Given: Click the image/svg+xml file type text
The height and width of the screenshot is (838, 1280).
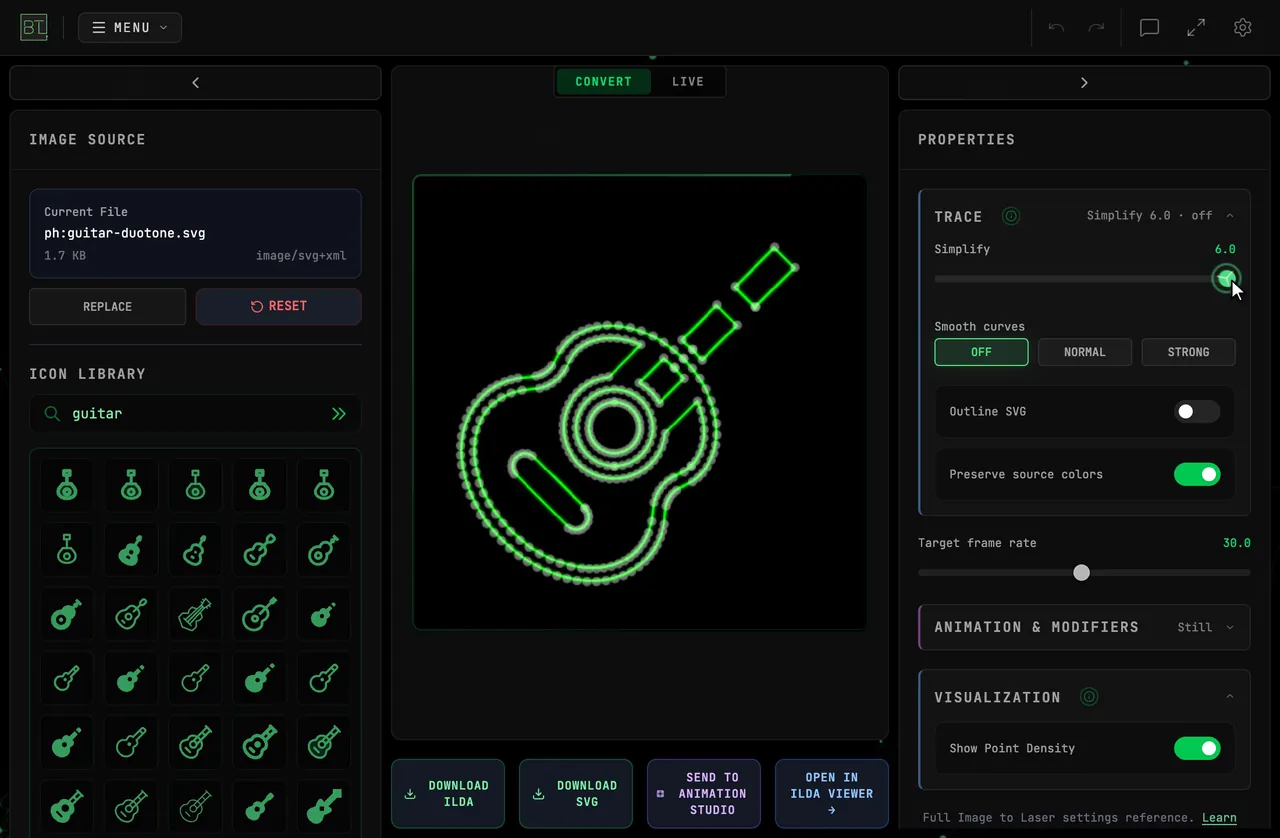Looking at the screenshot, I should pyautogui.click(x=301, y=256).
